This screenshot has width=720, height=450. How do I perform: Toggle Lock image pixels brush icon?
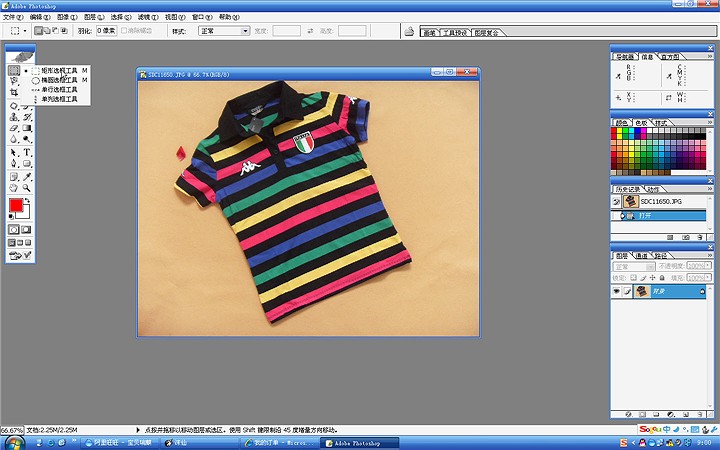tap(643, 278)
